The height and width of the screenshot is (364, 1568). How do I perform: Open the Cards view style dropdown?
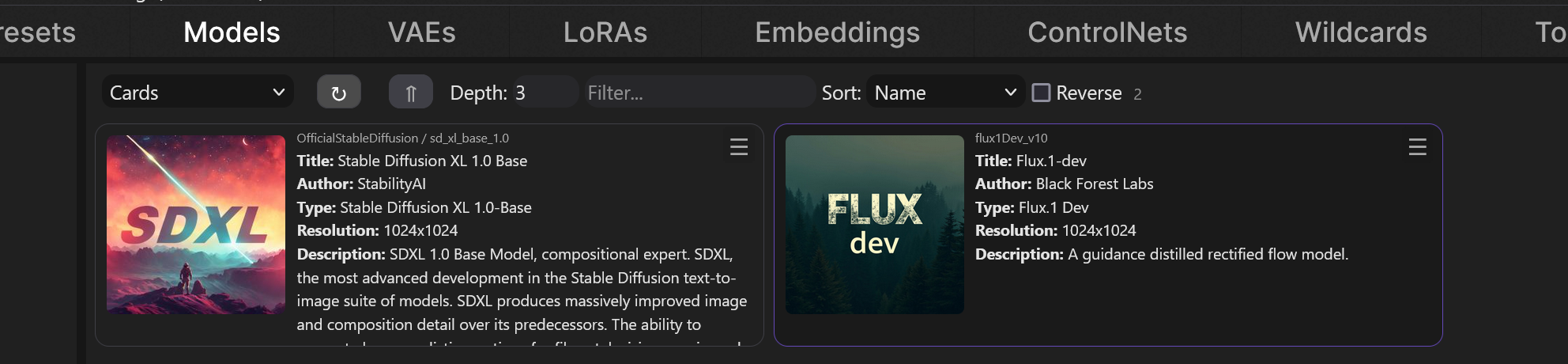coord(197,93)
